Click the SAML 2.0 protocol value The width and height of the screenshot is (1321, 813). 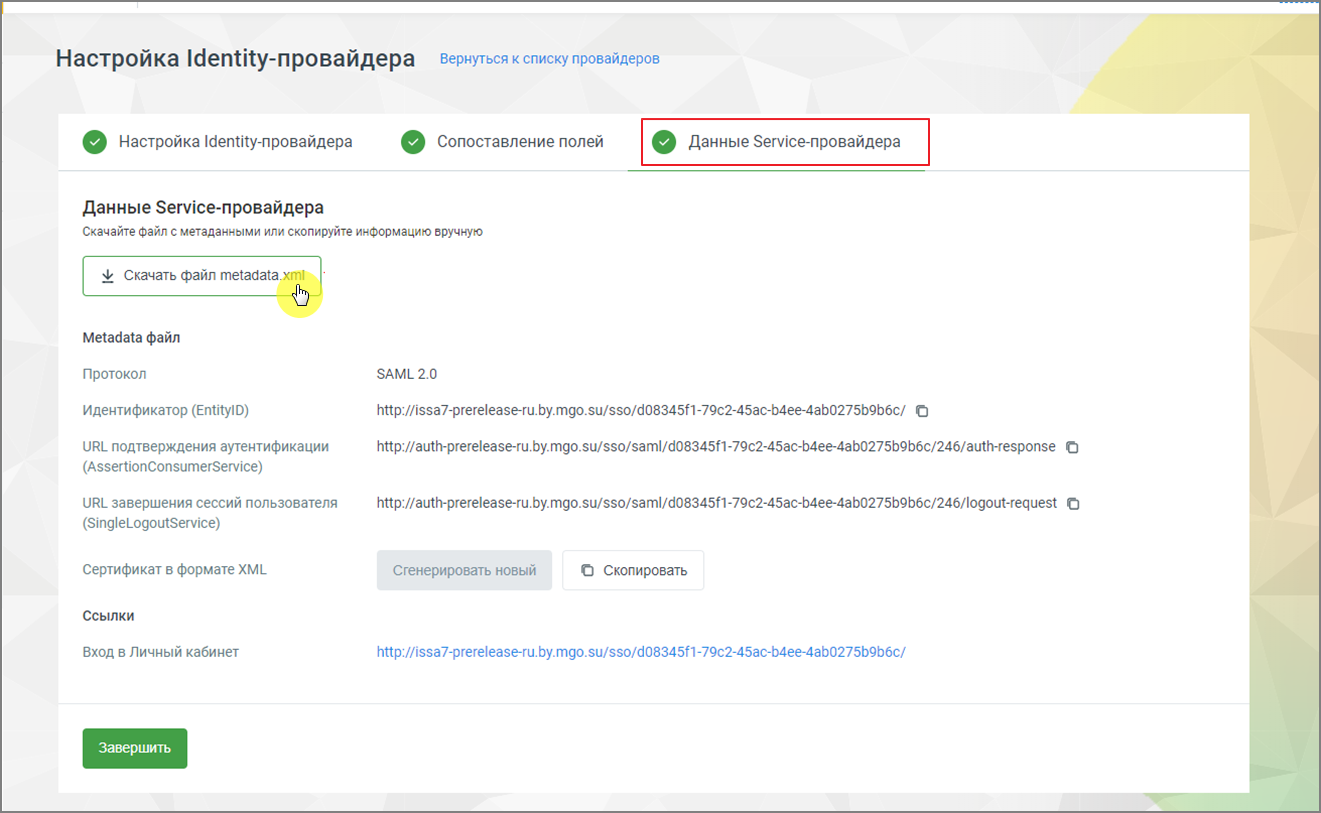[407, 374]
